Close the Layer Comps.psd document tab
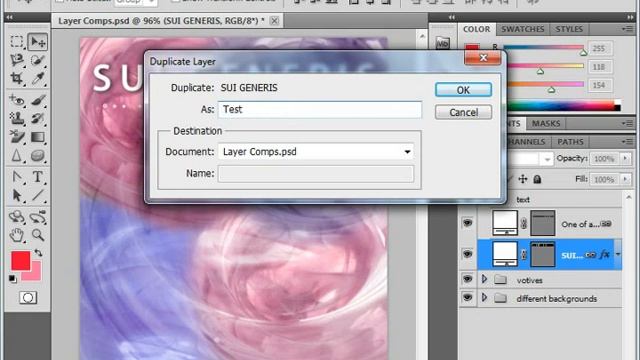The height and width of the screenshot is (360, 640). tap(275, 20)
